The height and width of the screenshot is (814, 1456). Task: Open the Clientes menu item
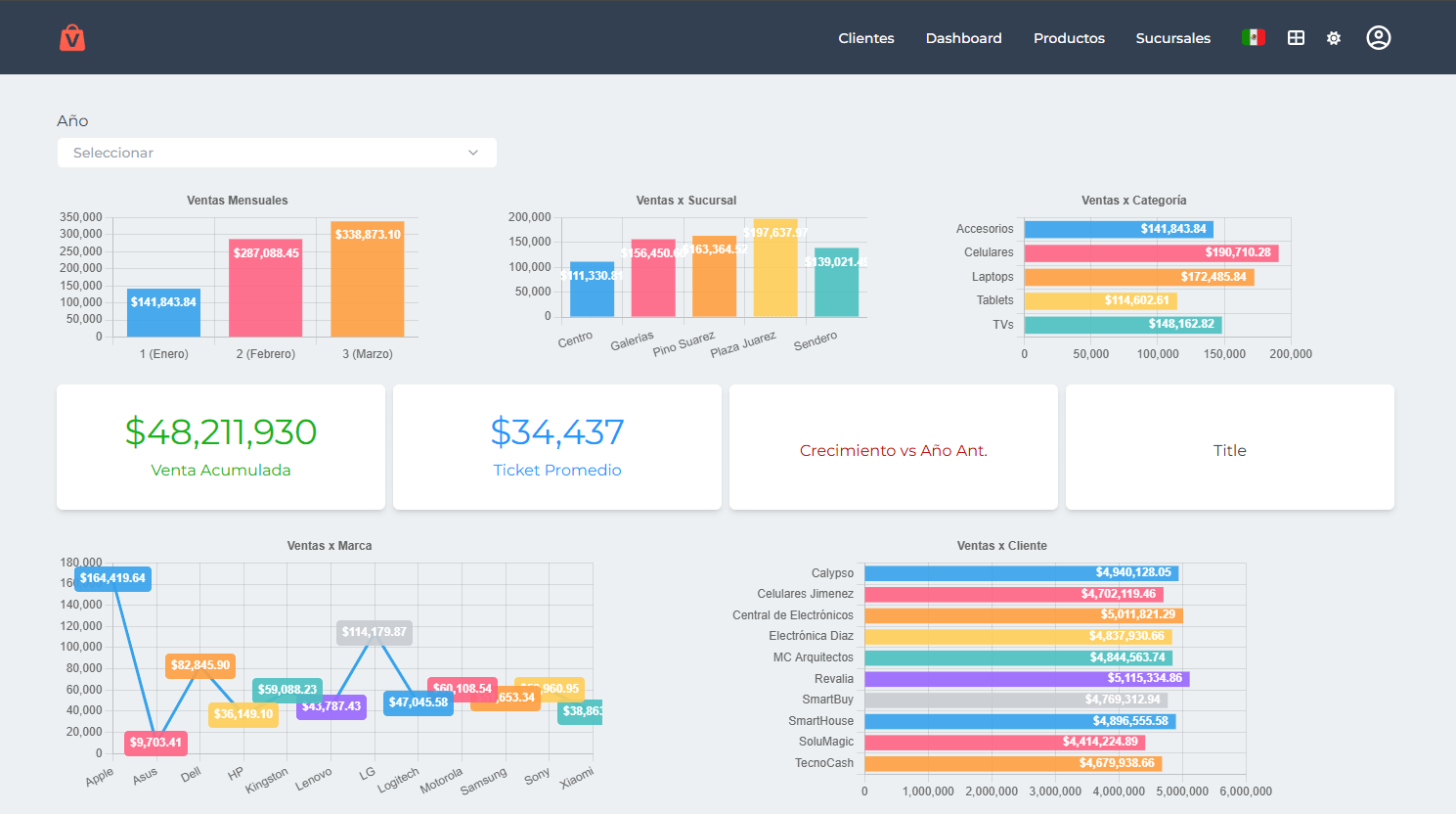point(865,38)
